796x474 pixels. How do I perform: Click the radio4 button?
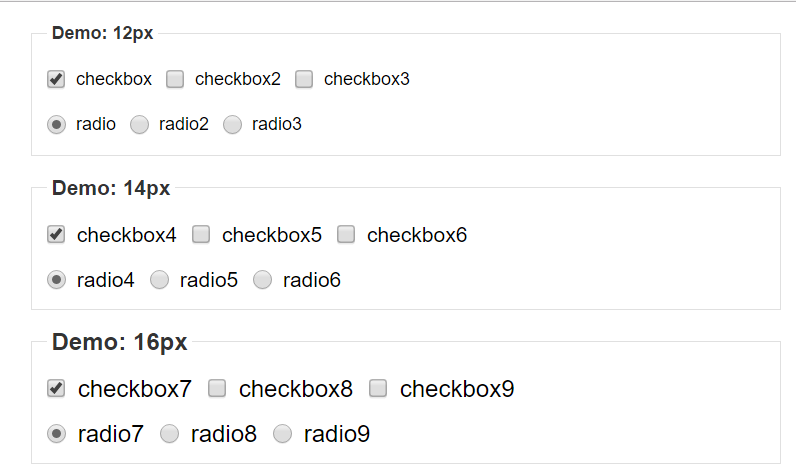click(x=56, y=280)
